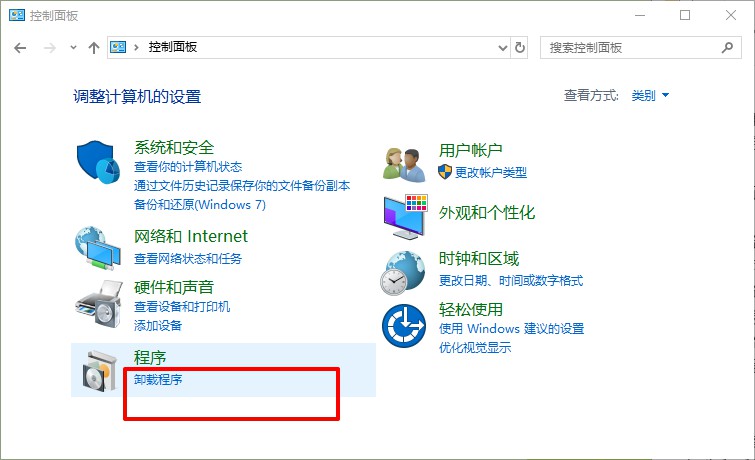Click the Clock and Region icon

pos(405,270)
